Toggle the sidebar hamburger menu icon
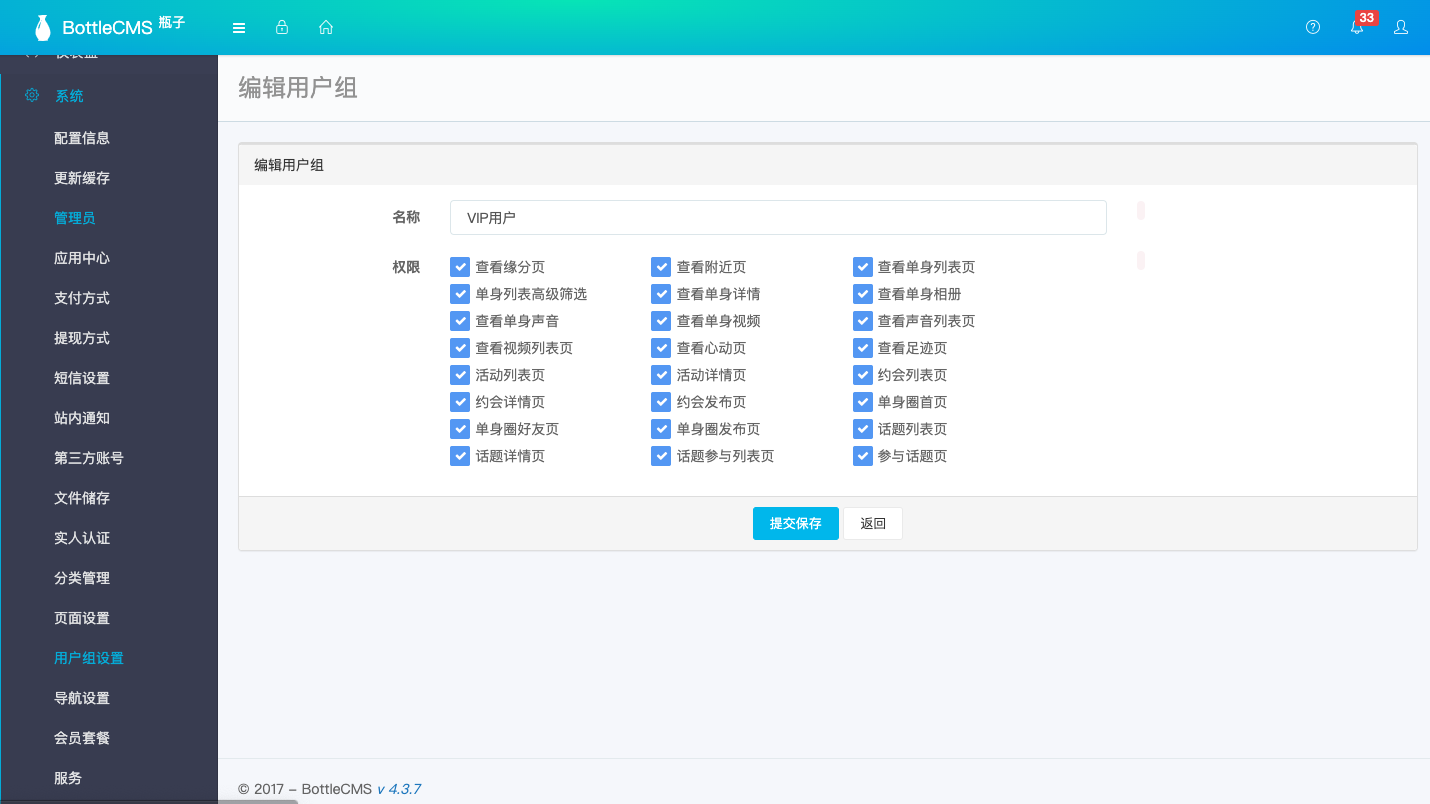1430x804 pixels. 239,28
